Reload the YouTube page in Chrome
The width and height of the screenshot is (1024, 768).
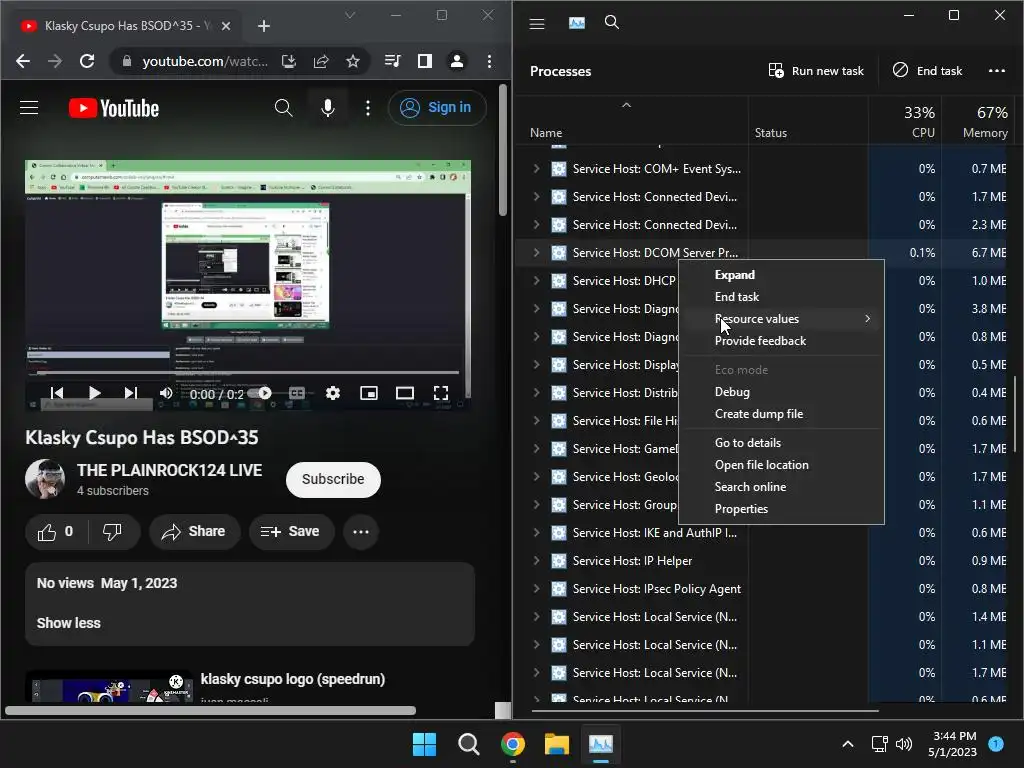(x=87, y=61)
